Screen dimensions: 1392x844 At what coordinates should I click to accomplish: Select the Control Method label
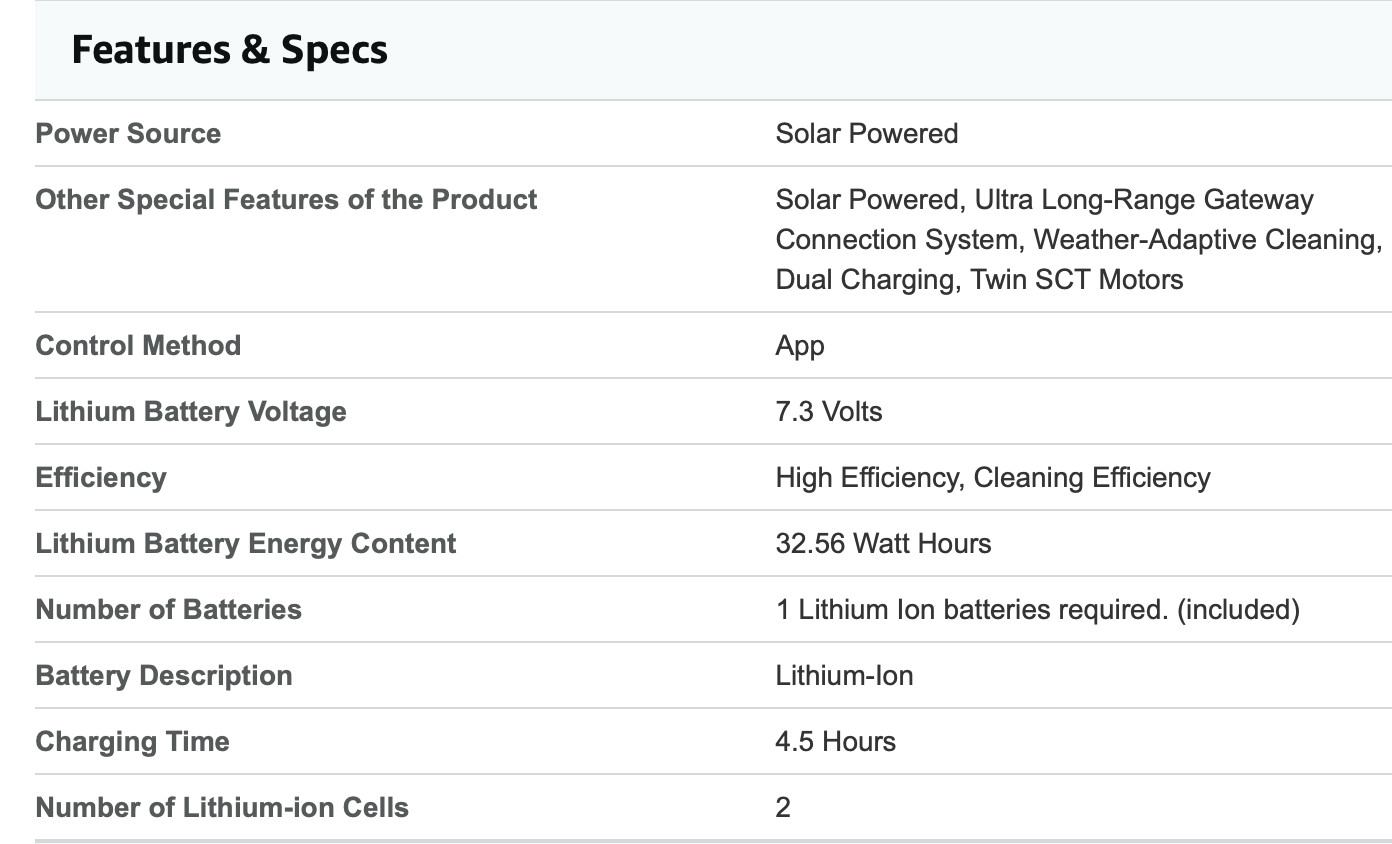point(138,345)
